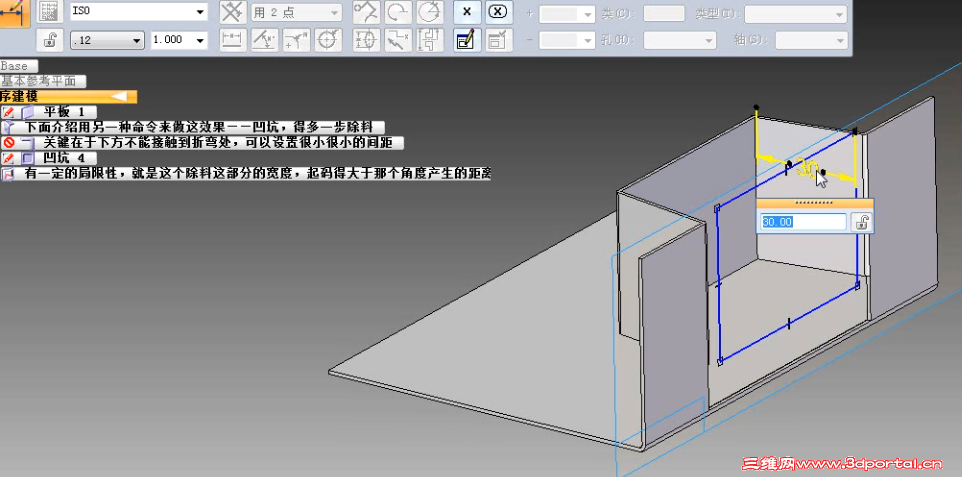
Task: Toggle the lock icon beside the .12 dropdown
Action: pyautogui.click(x=50, y=40)
